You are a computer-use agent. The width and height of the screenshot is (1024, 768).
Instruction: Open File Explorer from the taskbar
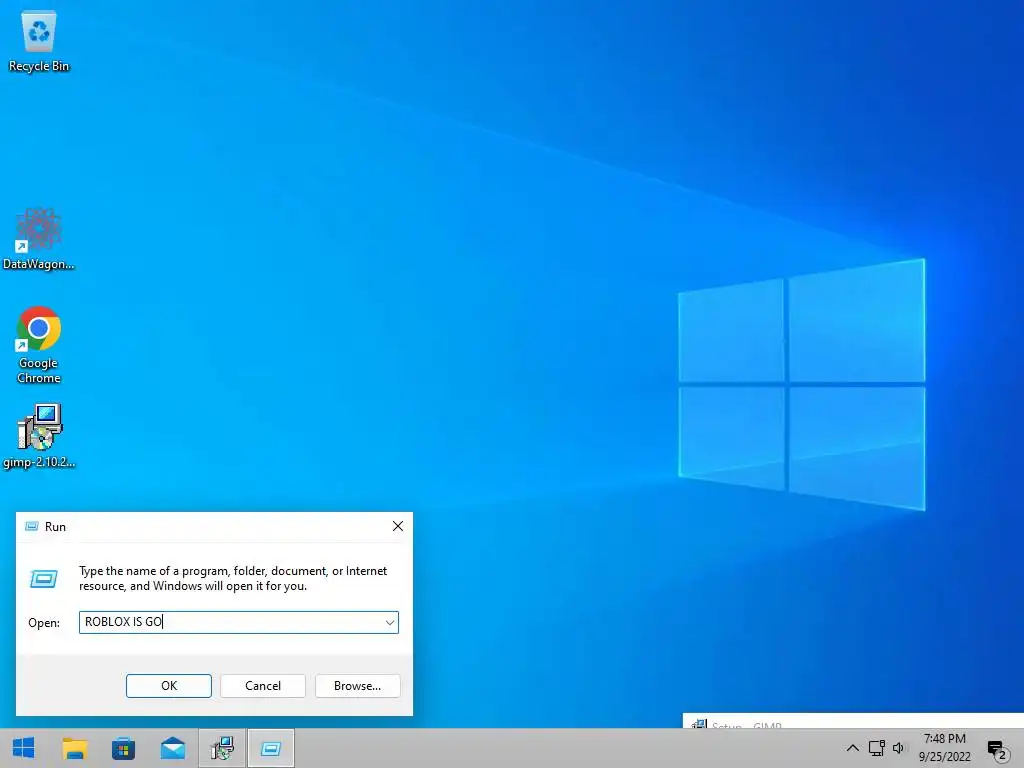click(x=74, y=748)
